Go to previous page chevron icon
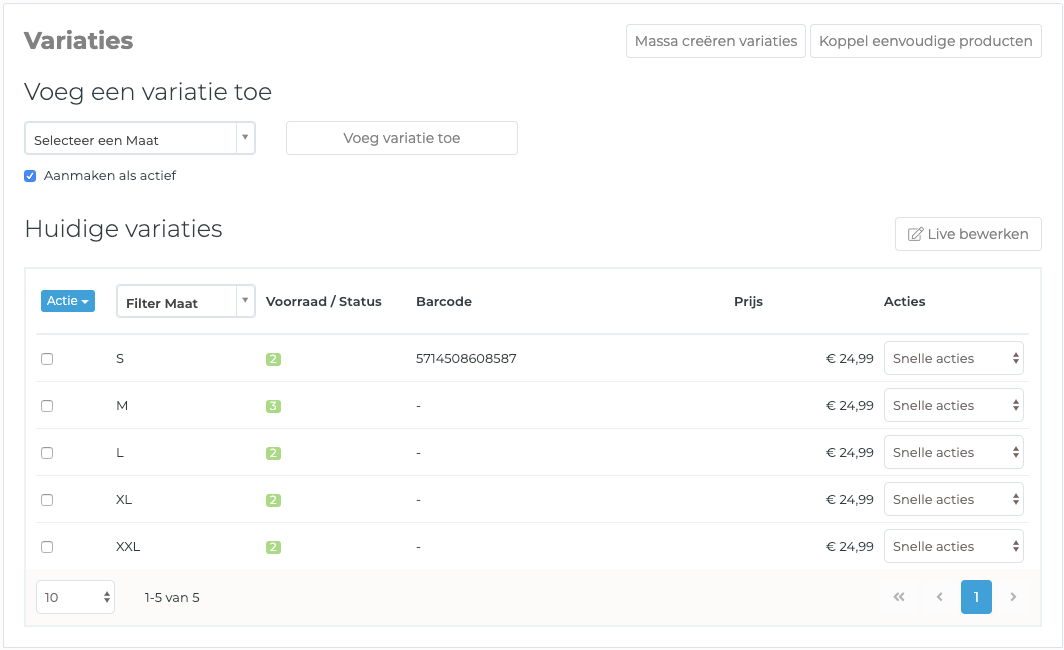1064x650 pixels. [939, 597]
